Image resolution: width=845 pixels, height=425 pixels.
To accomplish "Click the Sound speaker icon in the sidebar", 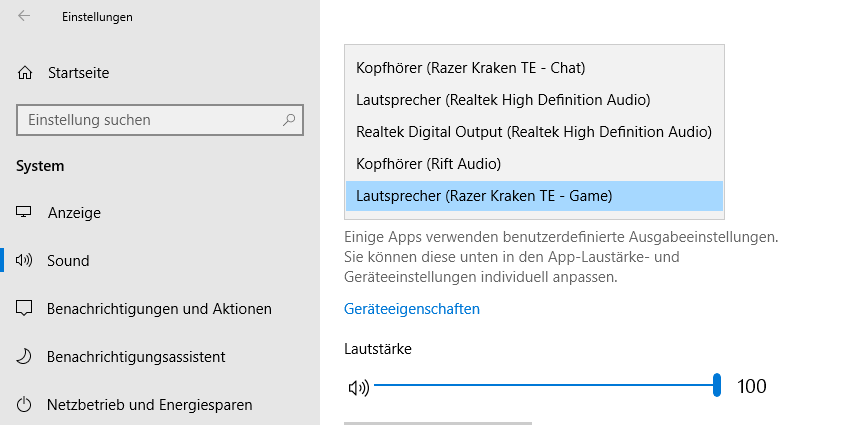I will (x=24, y=261).
